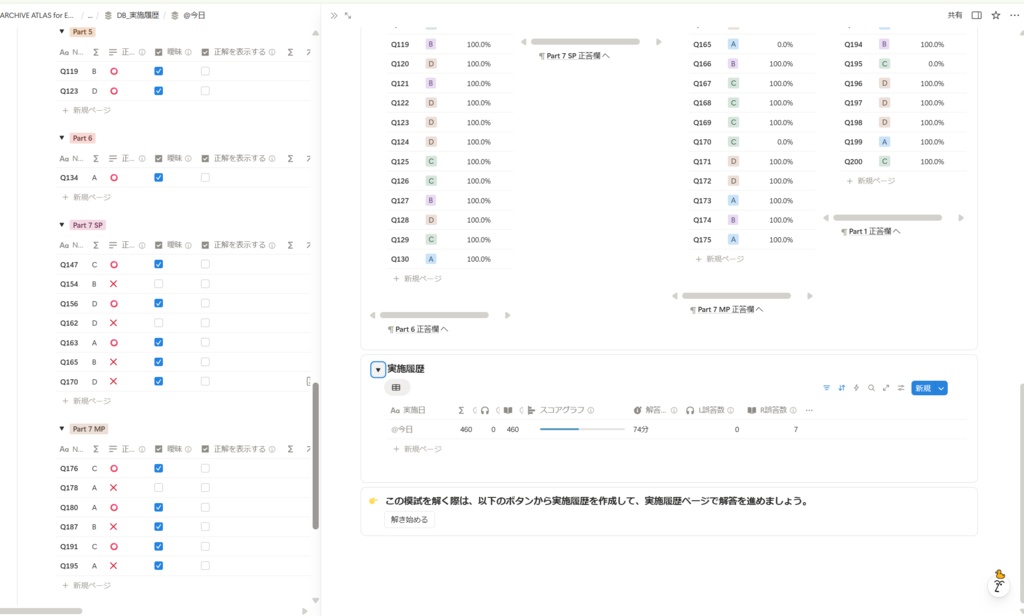Click the three-dots more columns icon in 実施履歴

(x=809, y=410)
